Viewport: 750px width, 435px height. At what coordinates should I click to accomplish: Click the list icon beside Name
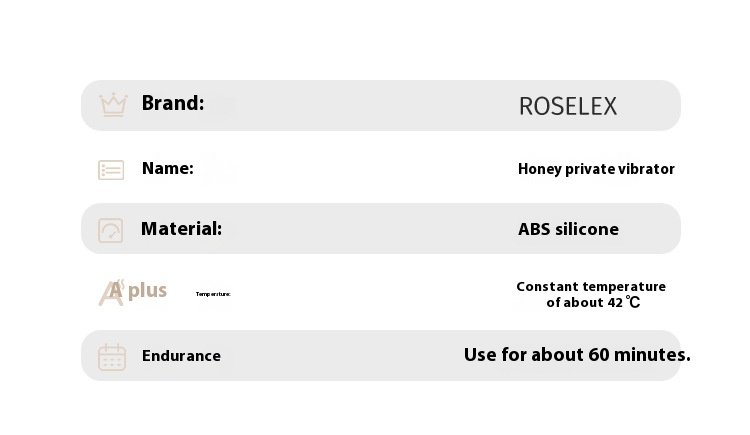click(x=111, y=170)
